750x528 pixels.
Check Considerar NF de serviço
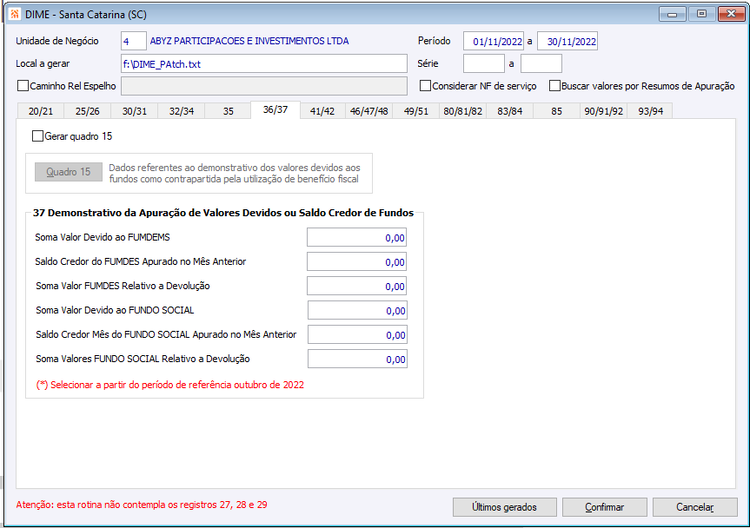(425, 86)
